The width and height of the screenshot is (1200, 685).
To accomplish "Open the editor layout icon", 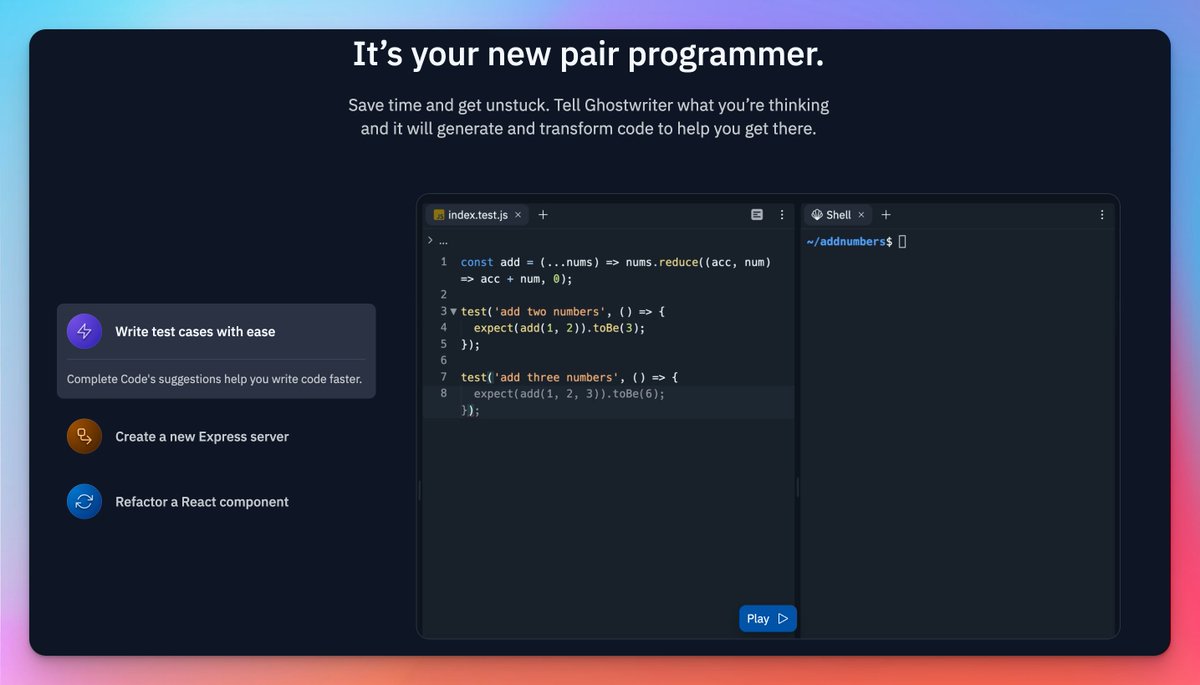I will point(757,215).
